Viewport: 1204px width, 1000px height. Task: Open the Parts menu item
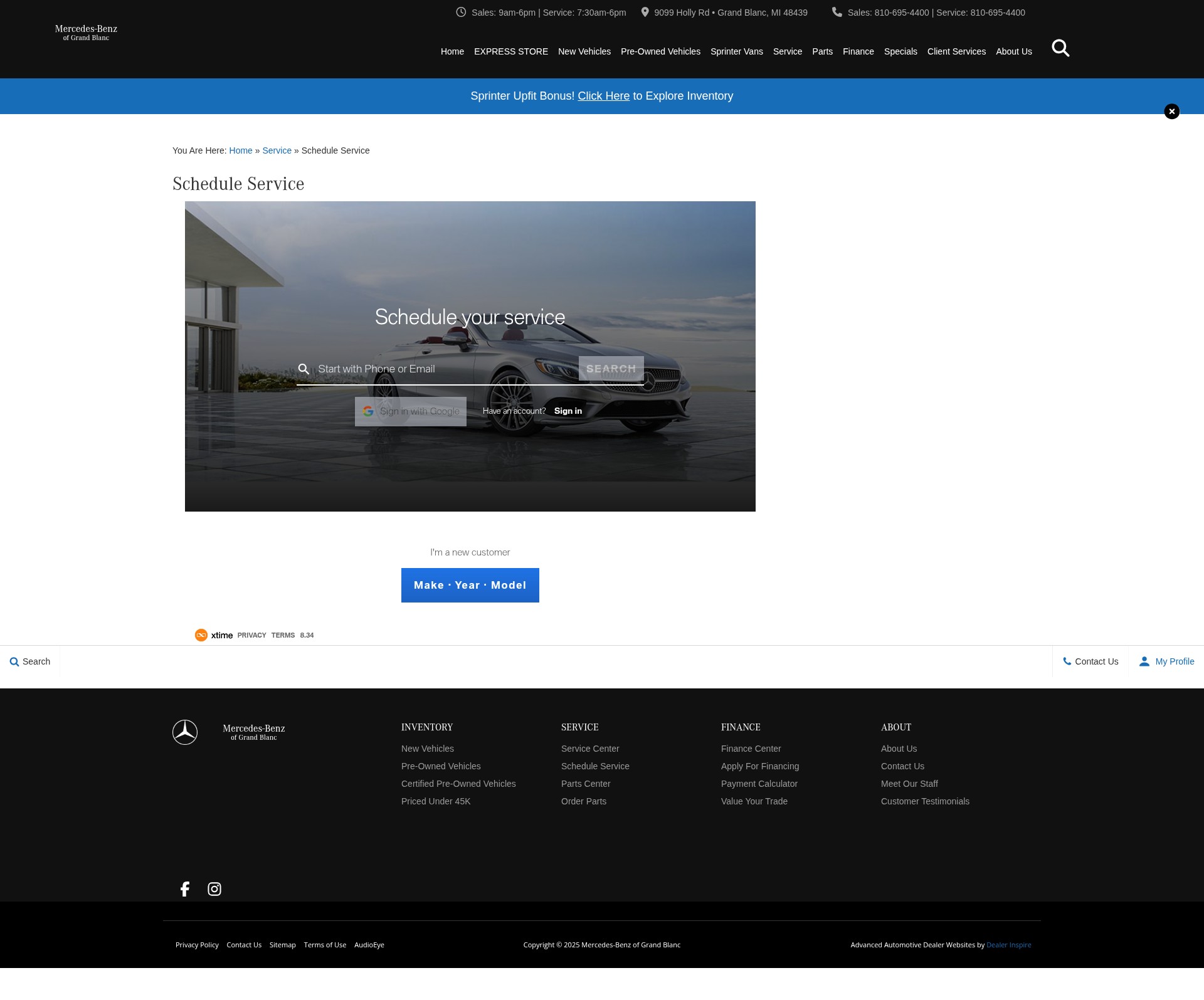(x=823, y=51)
